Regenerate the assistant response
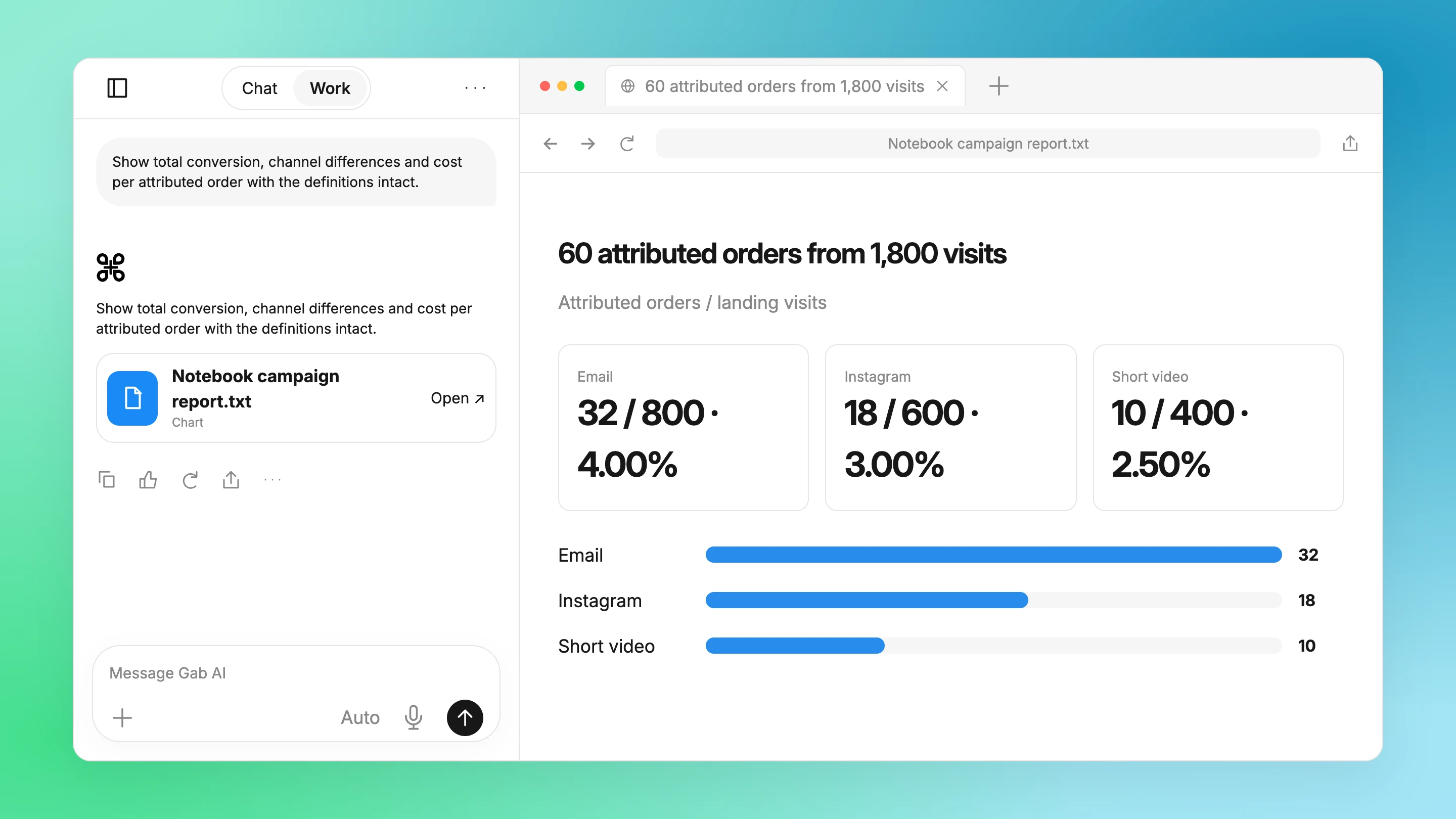The image size is (1456, 819). [x=190, y=480]
